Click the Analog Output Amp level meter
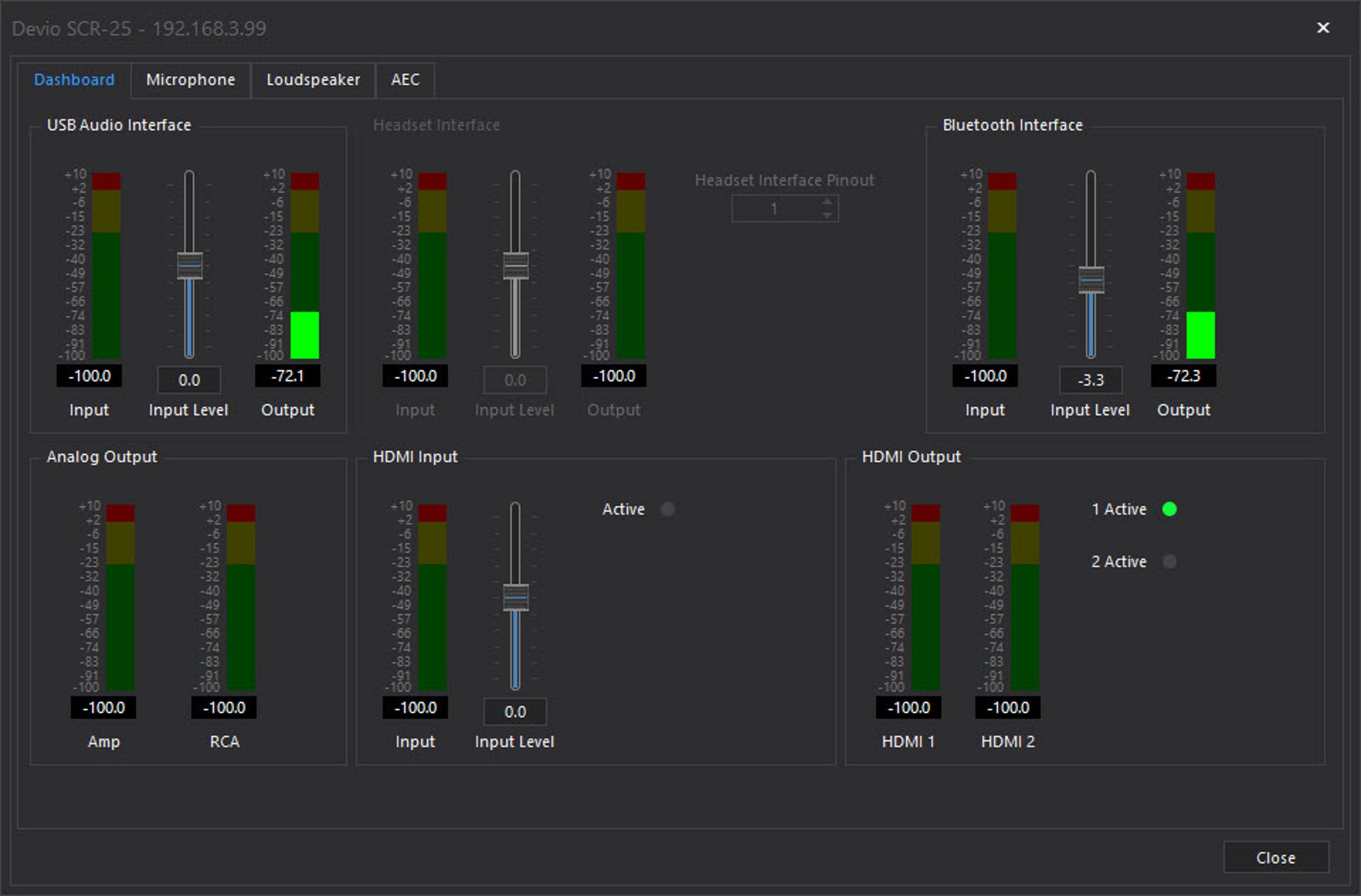The height and width of the screenshot is (896, 1361). click(x=121, y=598)
